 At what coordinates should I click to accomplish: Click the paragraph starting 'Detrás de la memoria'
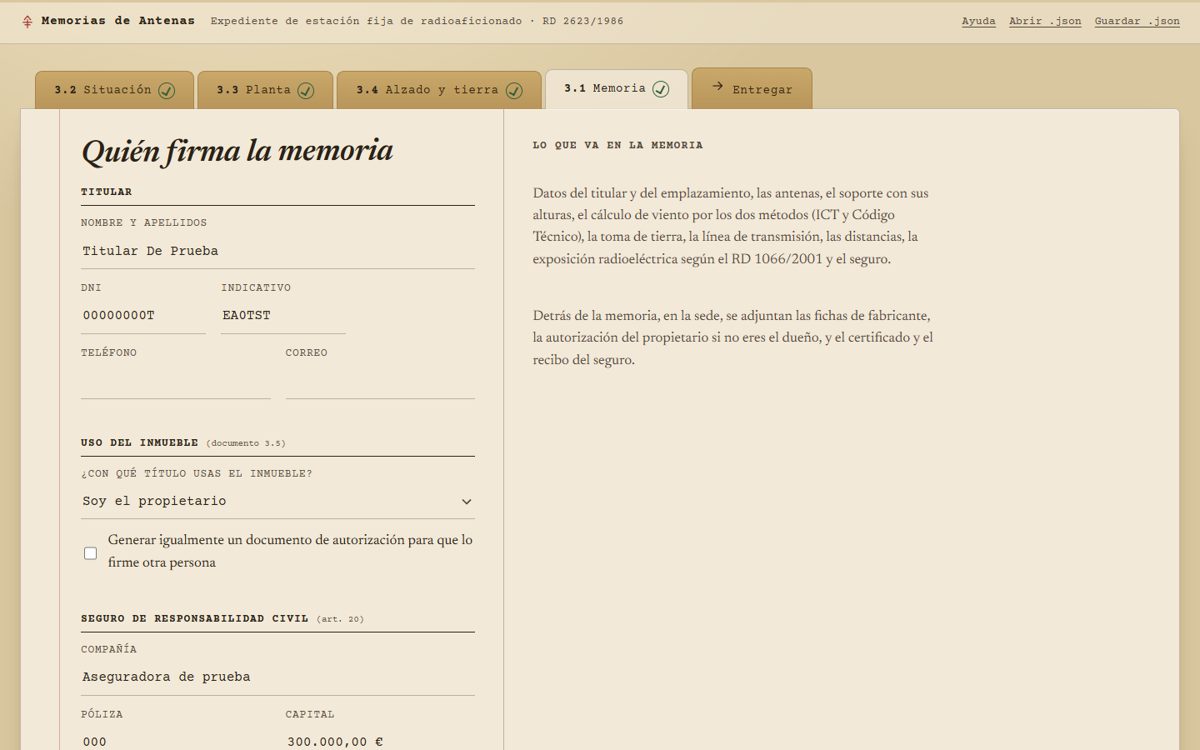click(733, 338)
